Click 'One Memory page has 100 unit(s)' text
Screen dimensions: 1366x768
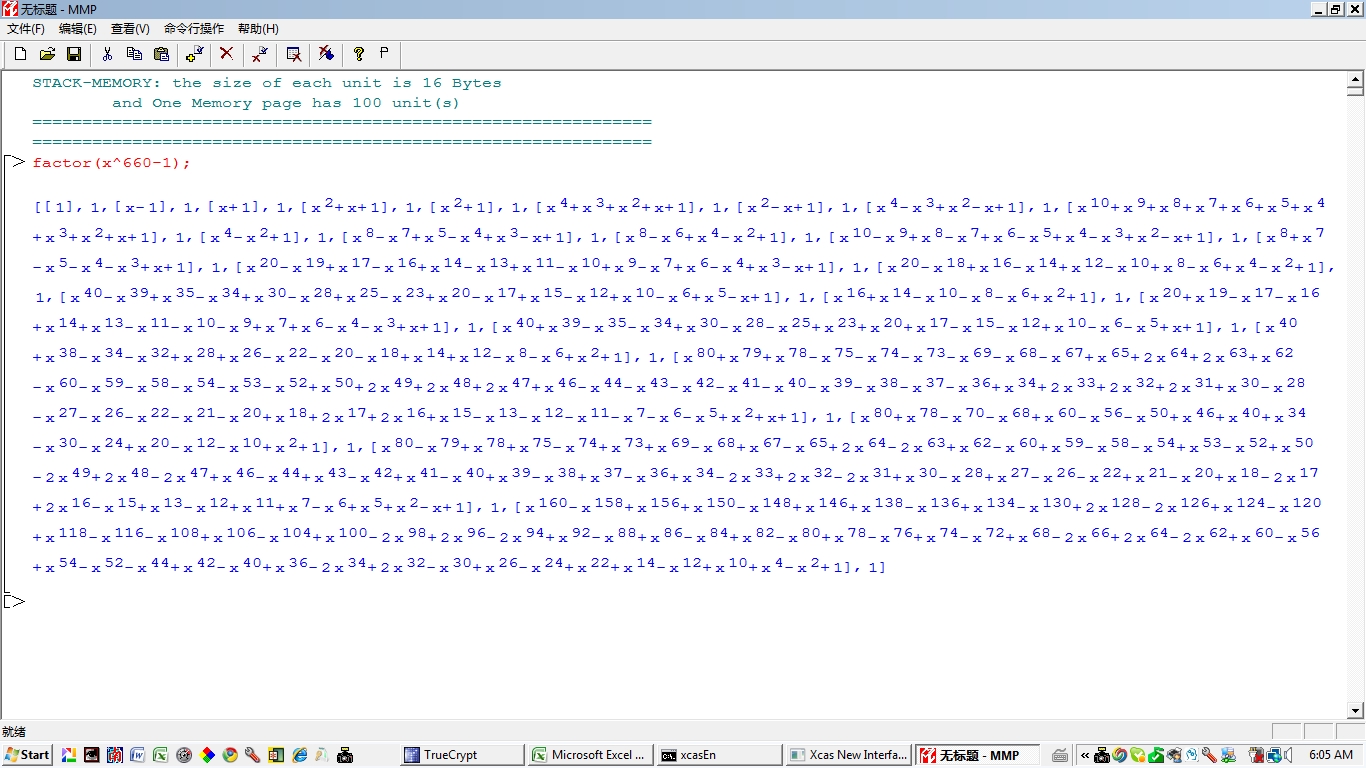click(306, 103)
